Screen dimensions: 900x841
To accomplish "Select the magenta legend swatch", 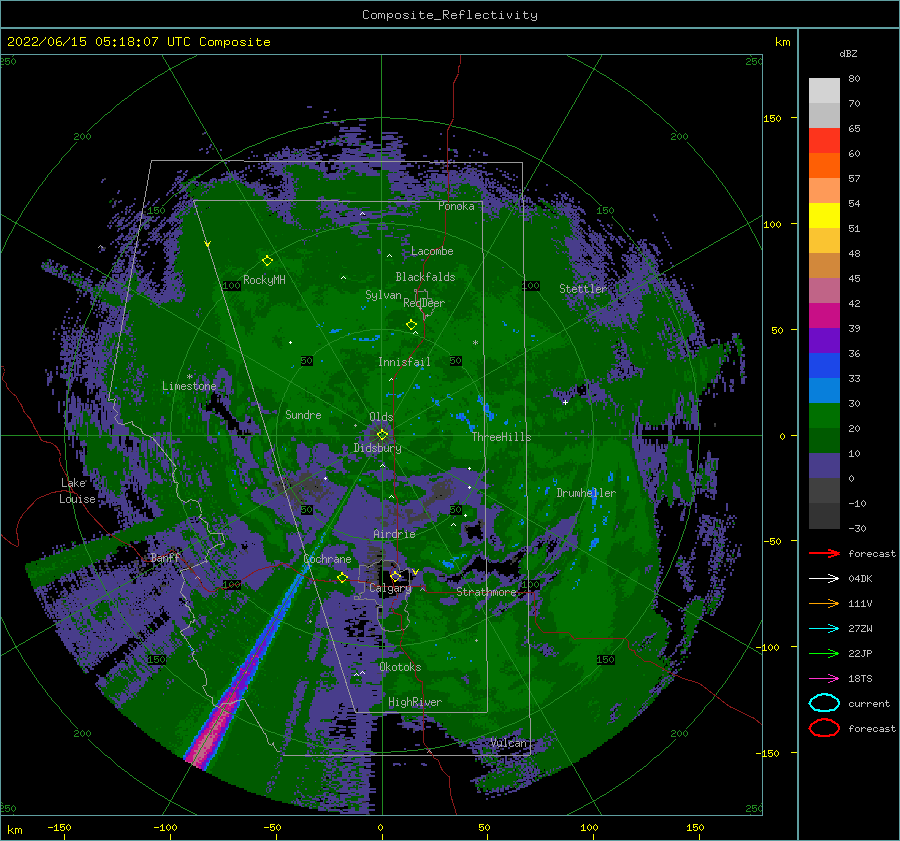I will pos(824,316).
